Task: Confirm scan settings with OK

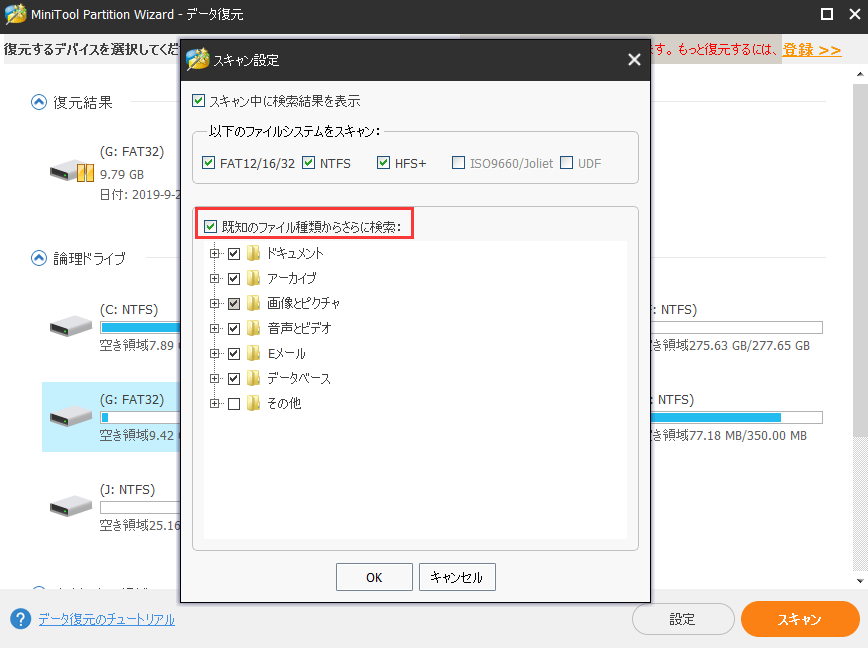Action: pyautogui.click(x=374, y=577)
